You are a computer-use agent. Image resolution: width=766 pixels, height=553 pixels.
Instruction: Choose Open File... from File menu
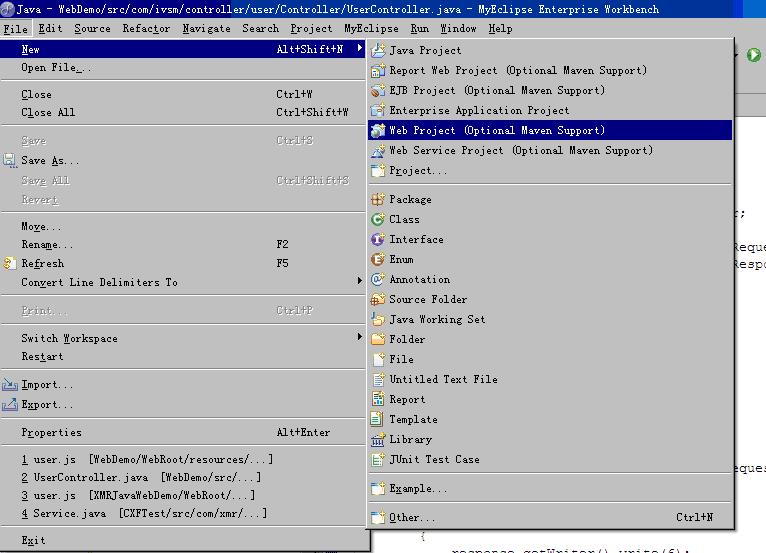183,67
